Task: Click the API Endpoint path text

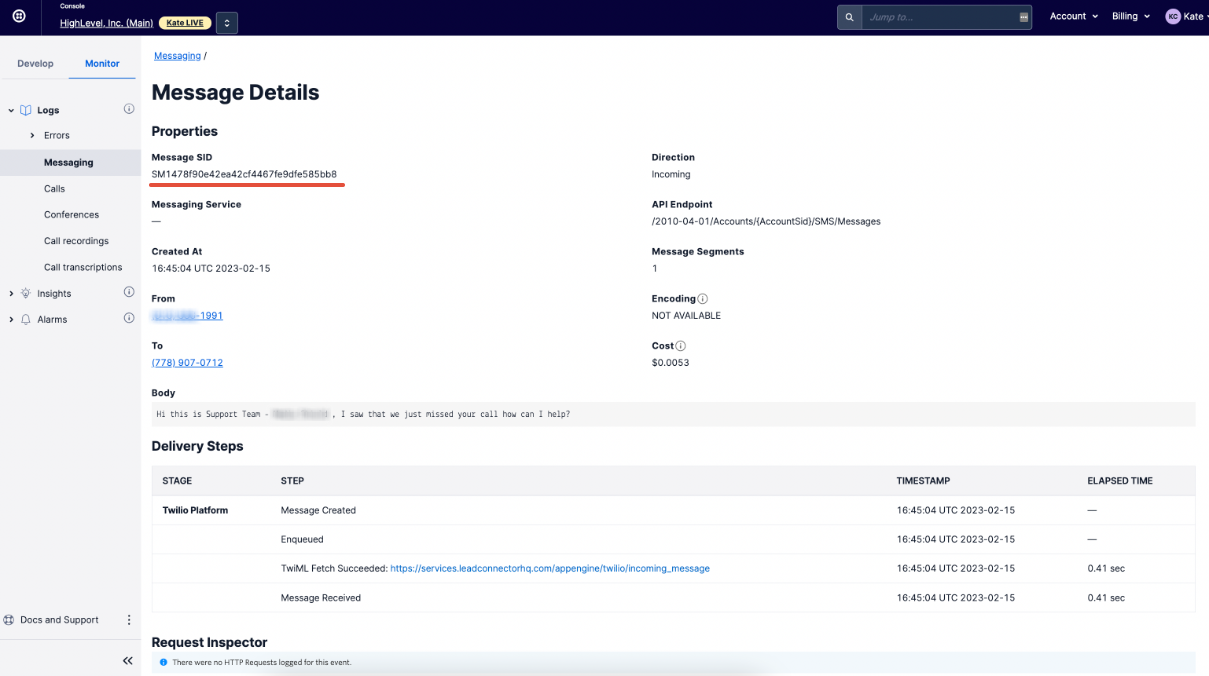Action: 766,221
